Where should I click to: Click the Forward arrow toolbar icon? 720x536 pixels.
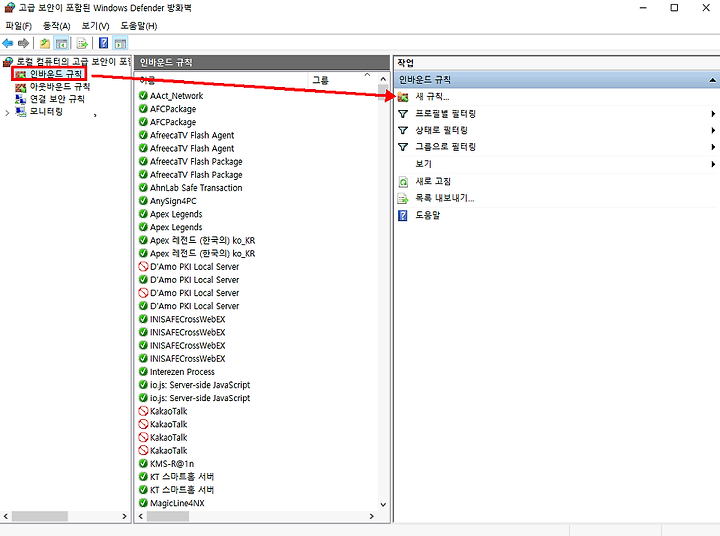23,43
